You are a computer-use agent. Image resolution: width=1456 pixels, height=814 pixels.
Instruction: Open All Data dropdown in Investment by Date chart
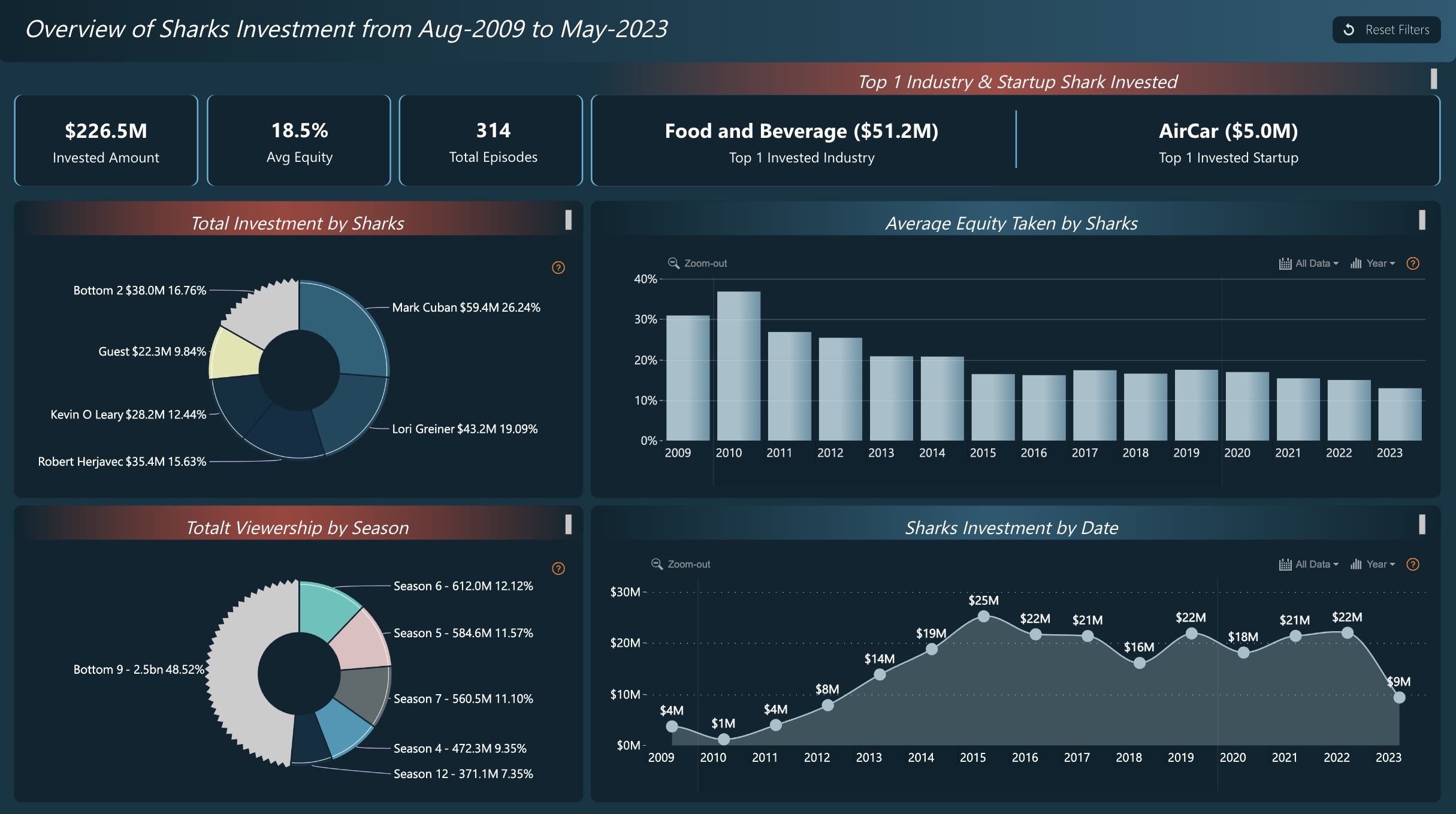(1309, 565)
